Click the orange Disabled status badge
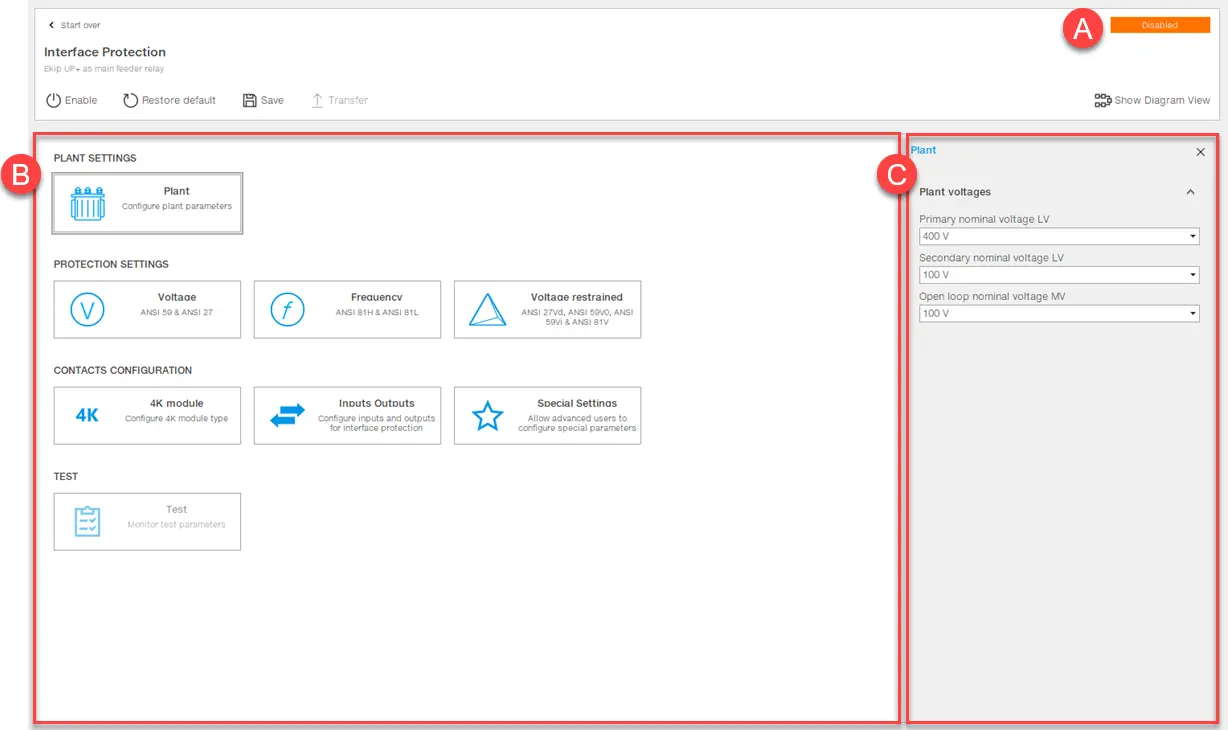1228x730 pixels. 1160,25
